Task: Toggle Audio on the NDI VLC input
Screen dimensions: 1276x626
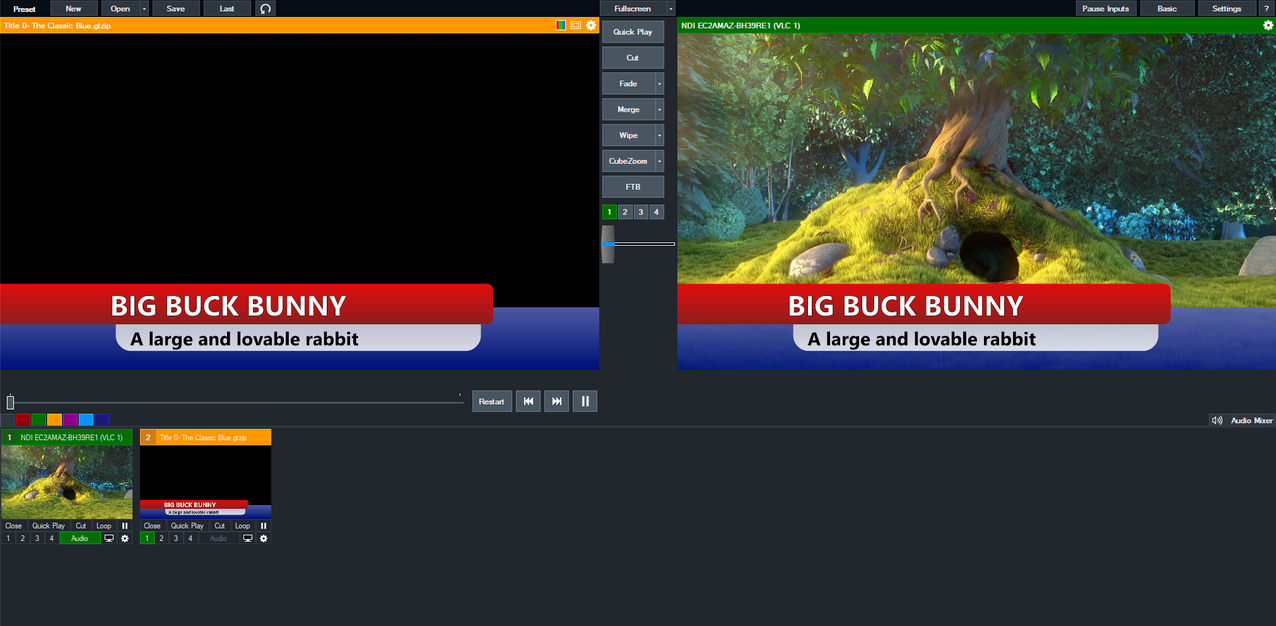Action: coord(80,538)
